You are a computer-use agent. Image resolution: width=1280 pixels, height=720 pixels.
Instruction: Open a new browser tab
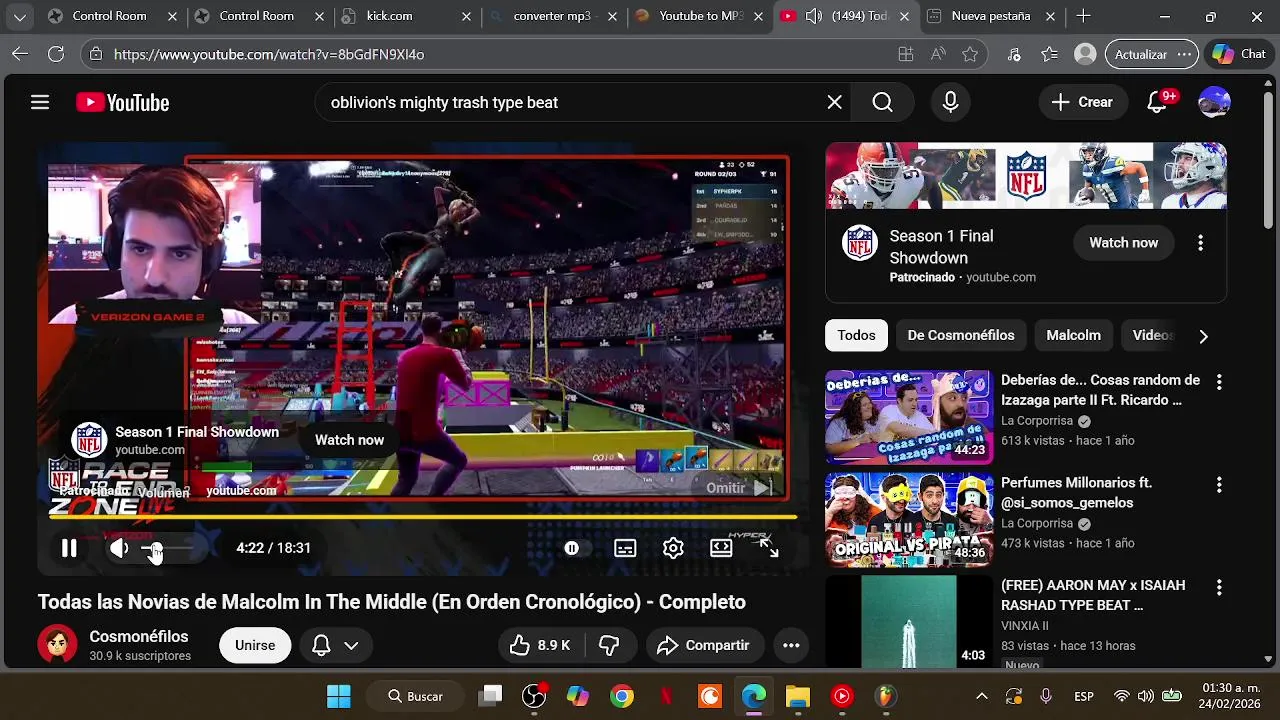click(x=1083, y=16)
